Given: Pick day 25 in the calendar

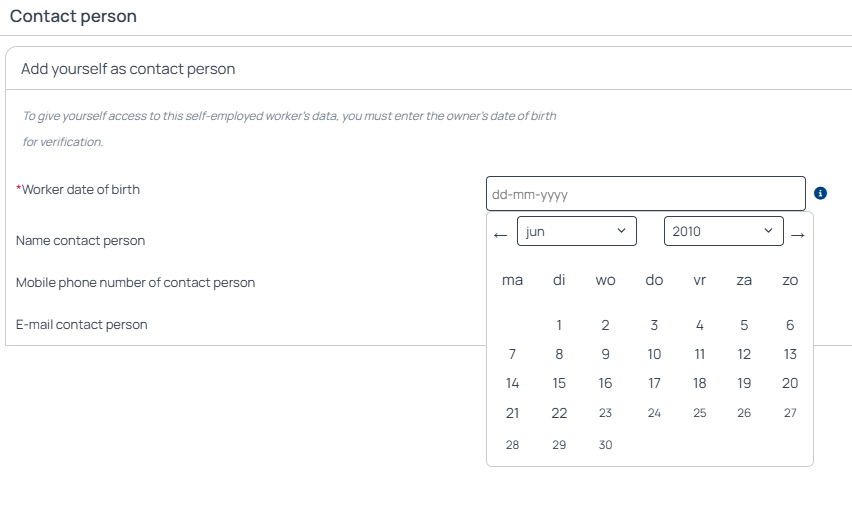Looking at the screenshot, I should coord(700,413).
